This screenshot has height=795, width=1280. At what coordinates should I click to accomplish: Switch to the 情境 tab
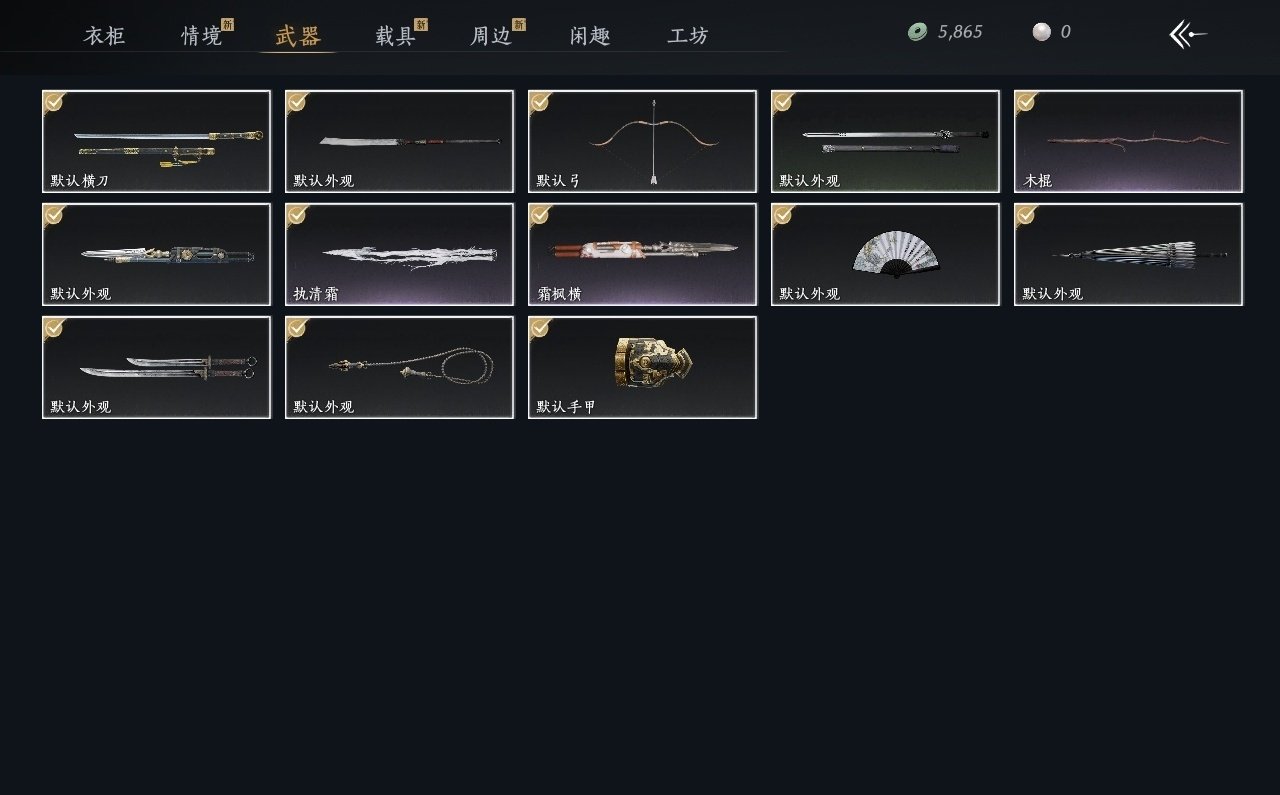click(x=202, y=36)
